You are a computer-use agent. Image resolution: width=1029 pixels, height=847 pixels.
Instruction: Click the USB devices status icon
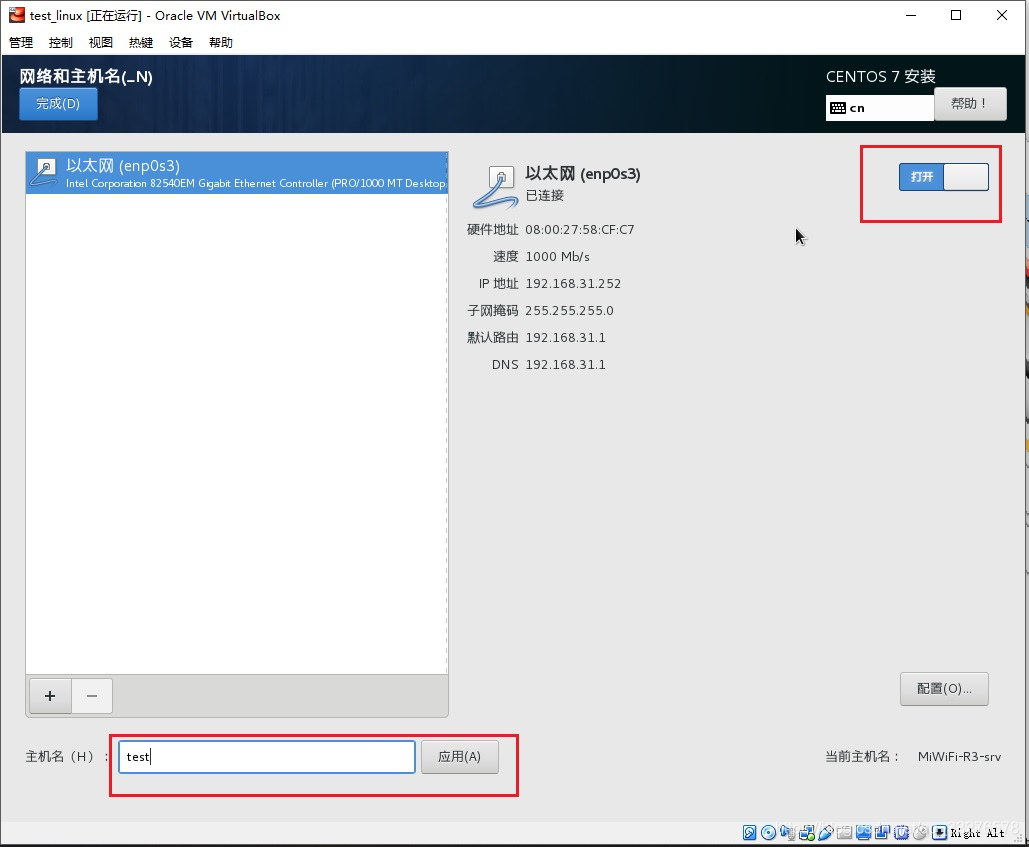tap(826, 833)
